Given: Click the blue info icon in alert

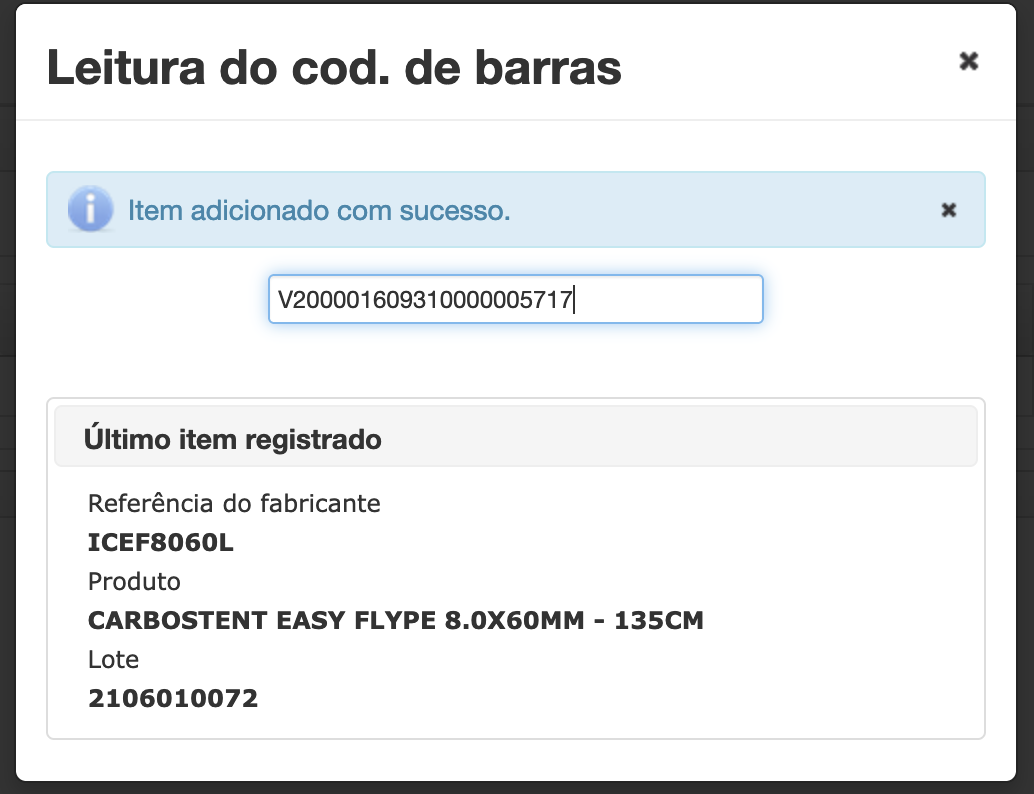Looking at the screenshot, I should click(90, 208).
